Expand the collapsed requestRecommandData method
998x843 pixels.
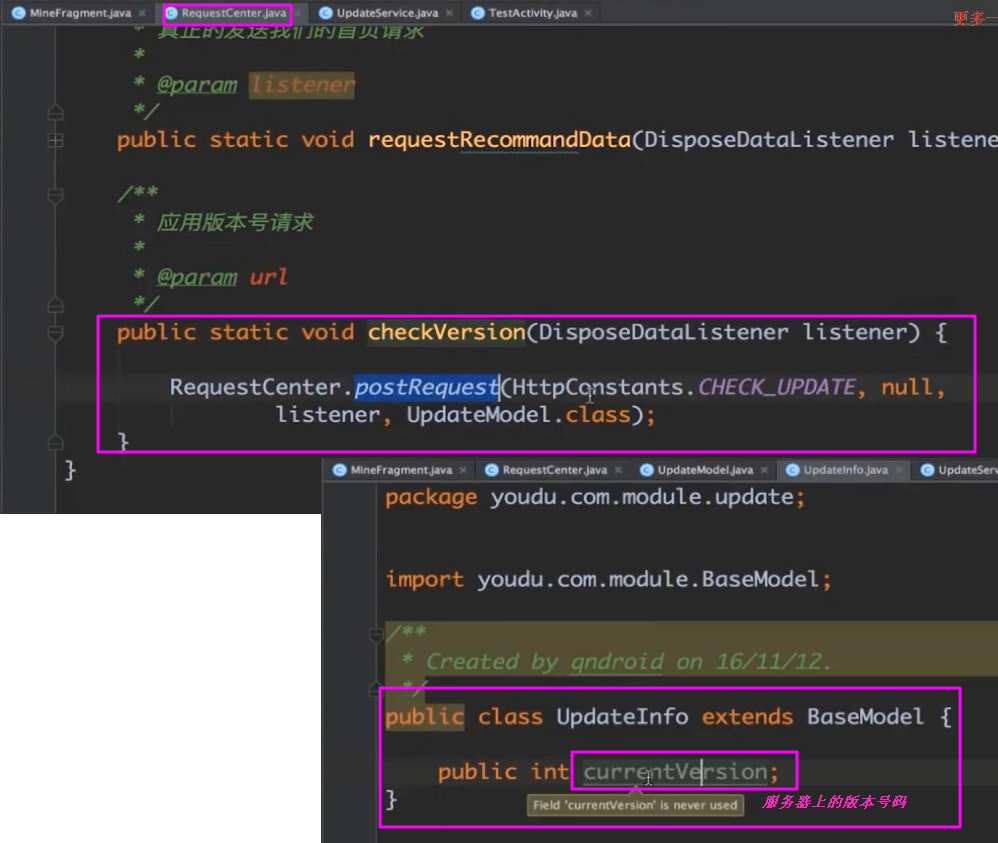pyautogui.click(x=56, y=140)
